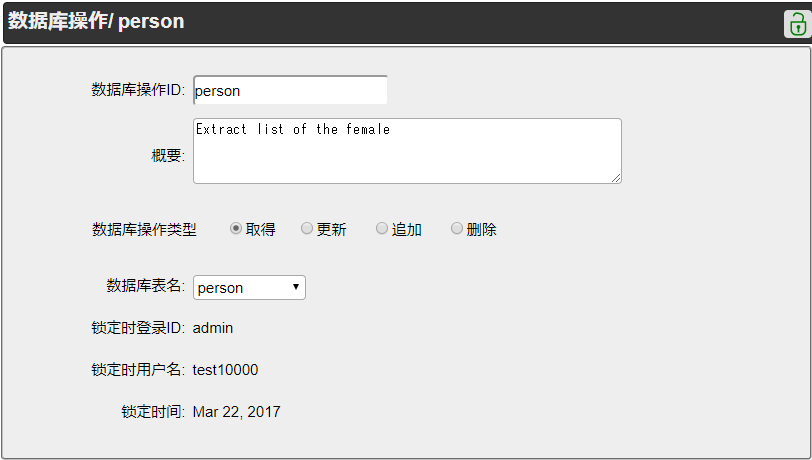Click into the 概要 summary textarea
This screenshot has height=460, width=812.
(x=406, y=151)
